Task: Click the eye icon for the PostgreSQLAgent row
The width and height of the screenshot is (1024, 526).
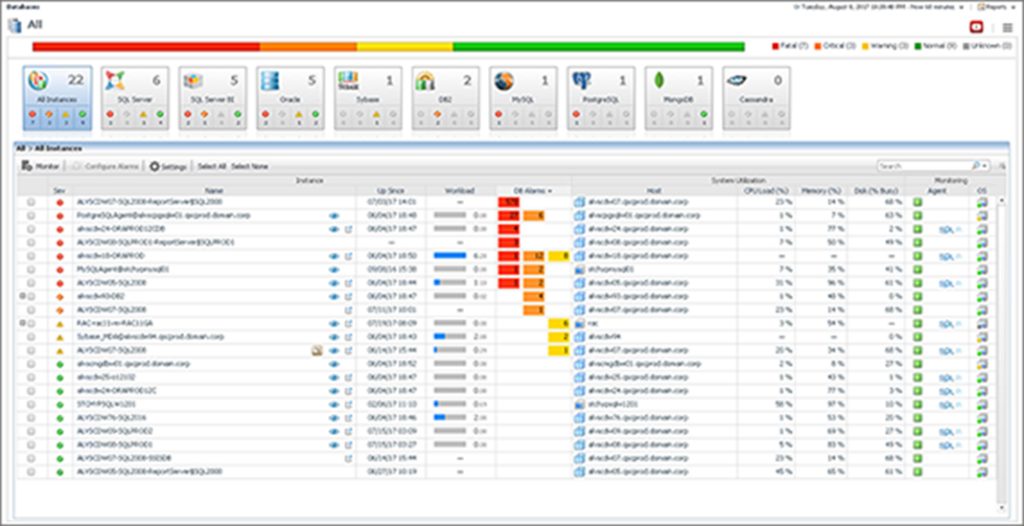Action: pos(333,215)
